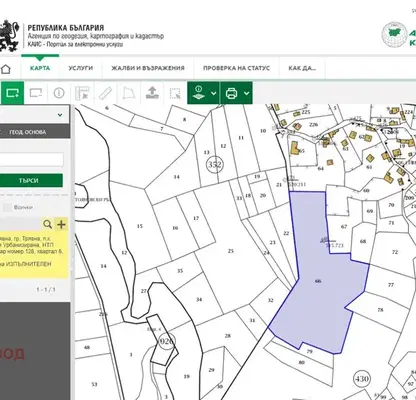The height and width of the screenshot is (400, 416).
Task: Click the dashed selection cursor tool
Action: [x=175, y=93]
